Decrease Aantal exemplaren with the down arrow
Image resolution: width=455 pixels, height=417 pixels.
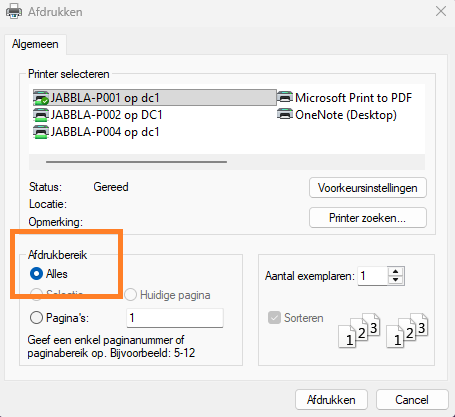coord(396,280)
